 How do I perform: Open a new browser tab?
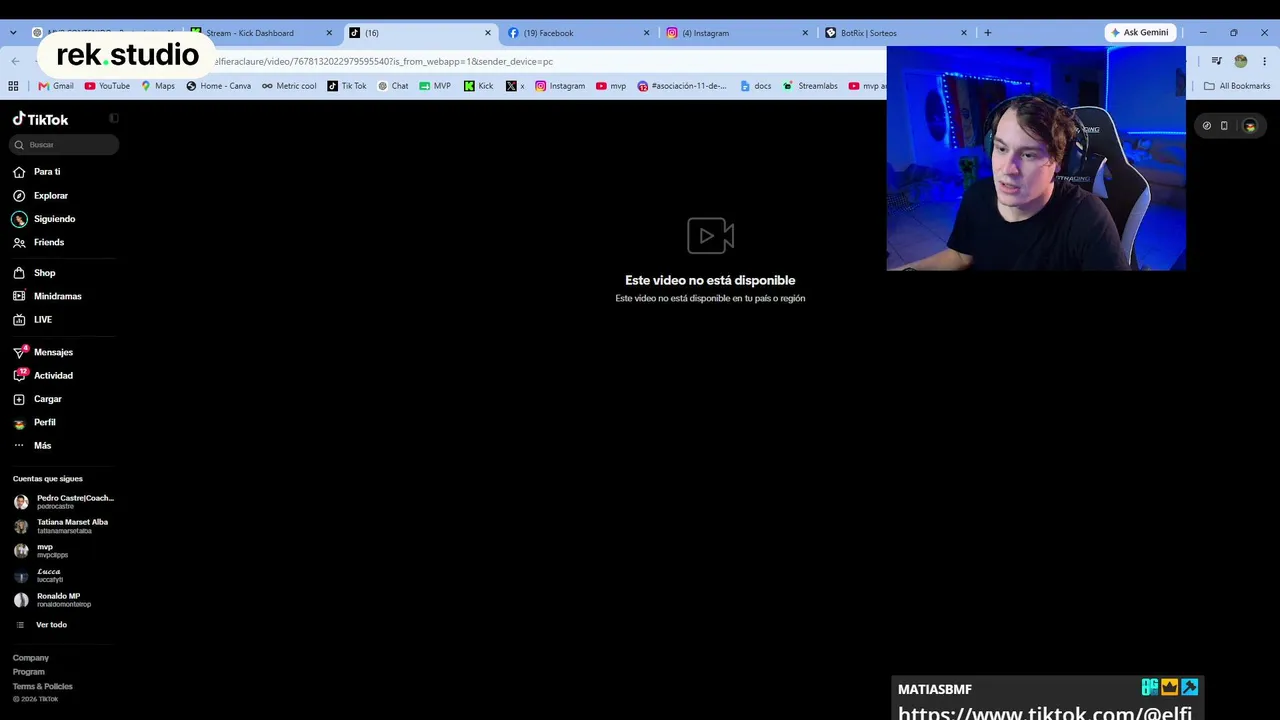(988, 33)
